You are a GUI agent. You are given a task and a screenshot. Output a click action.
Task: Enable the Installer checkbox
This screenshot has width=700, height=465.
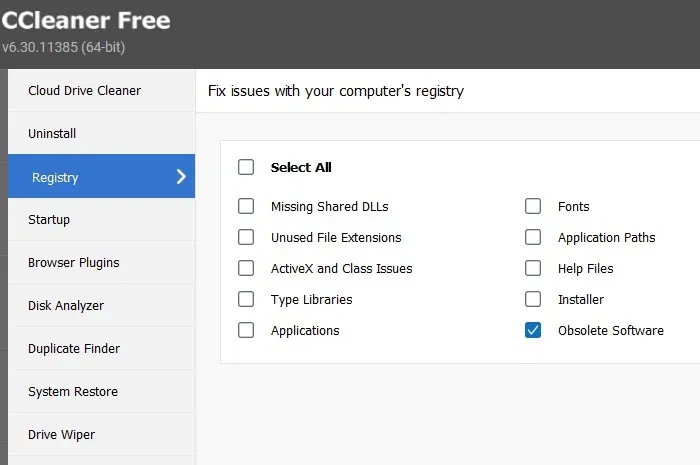[533, 299]
